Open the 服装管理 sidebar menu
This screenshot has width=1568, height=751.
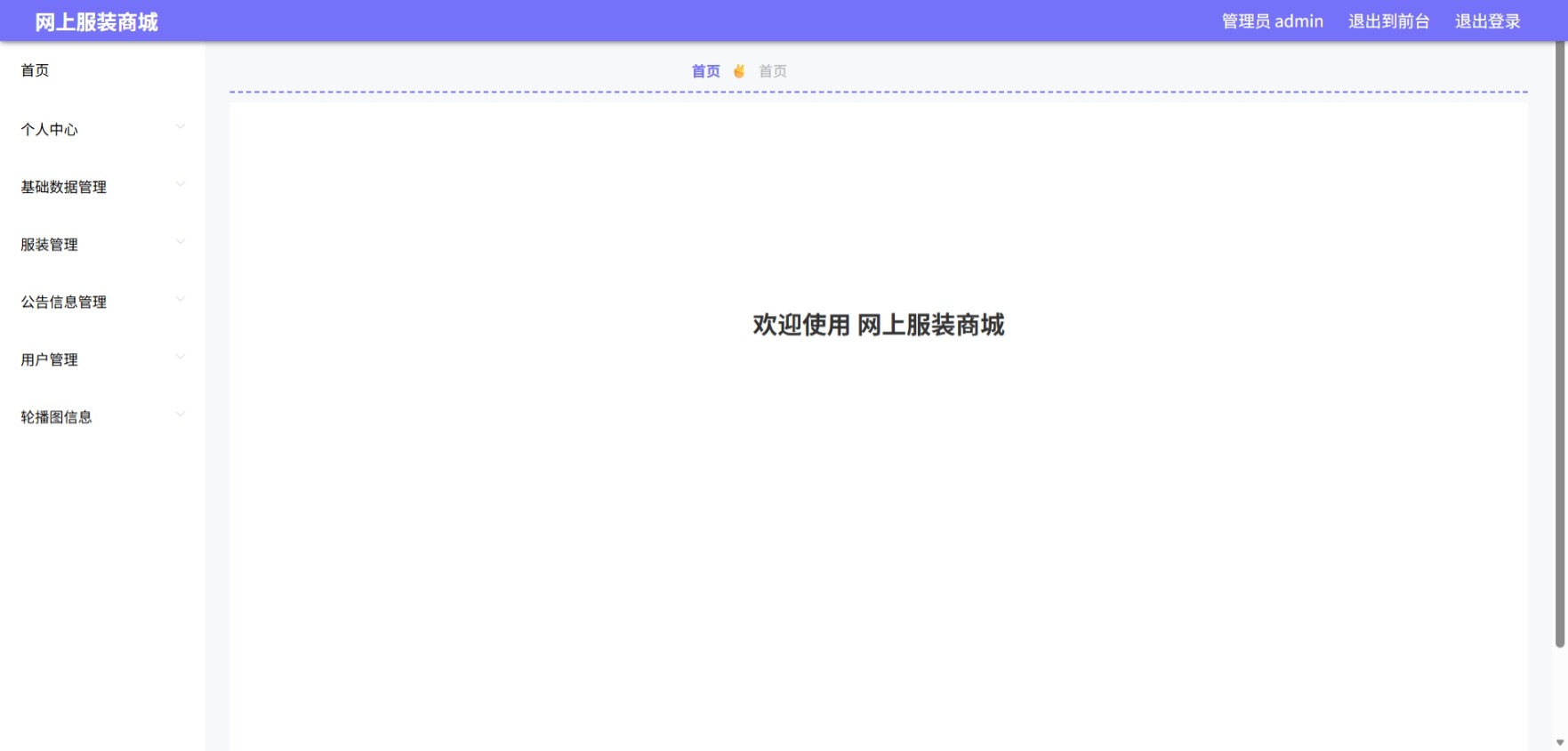[x=102, y=245]
